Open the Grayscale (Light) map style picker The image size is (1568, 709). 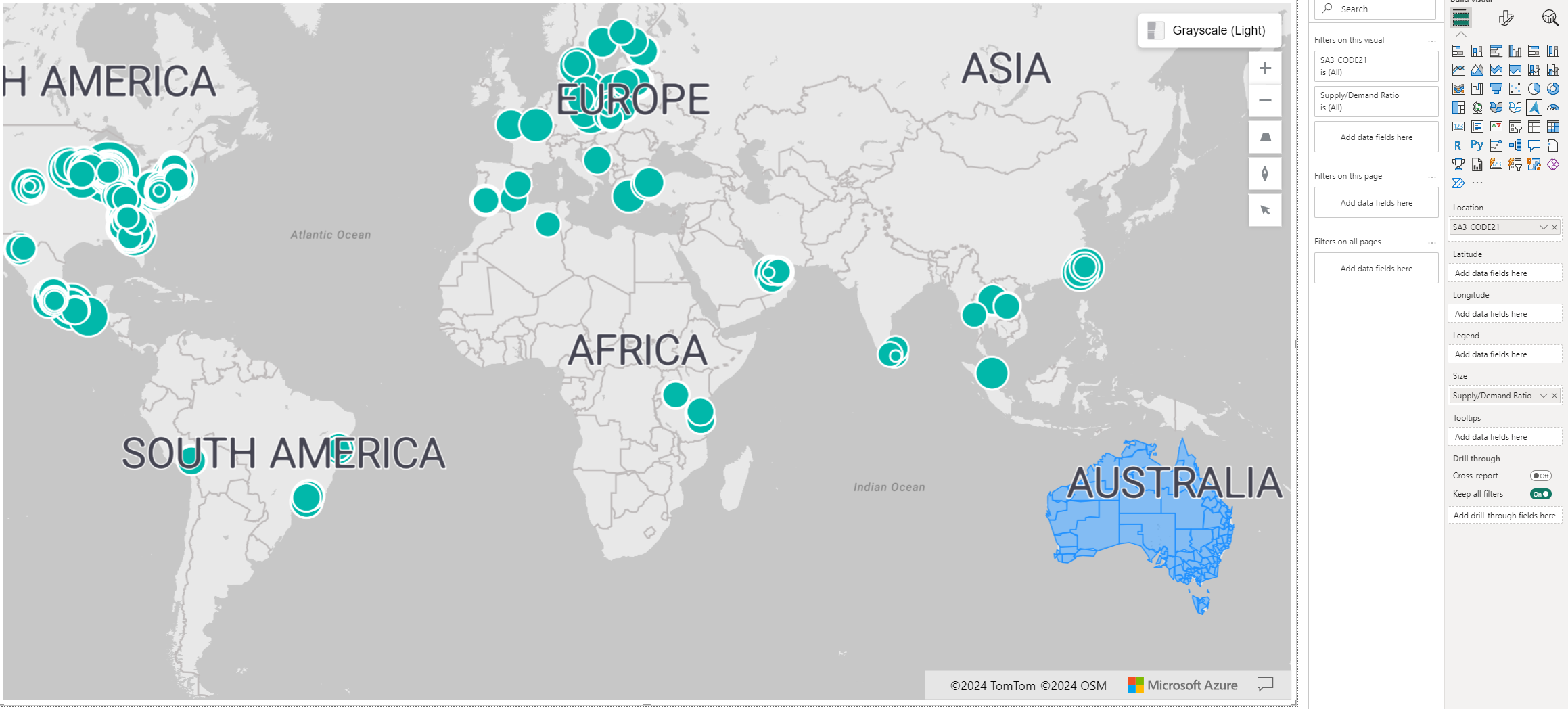click(1209, 30)
